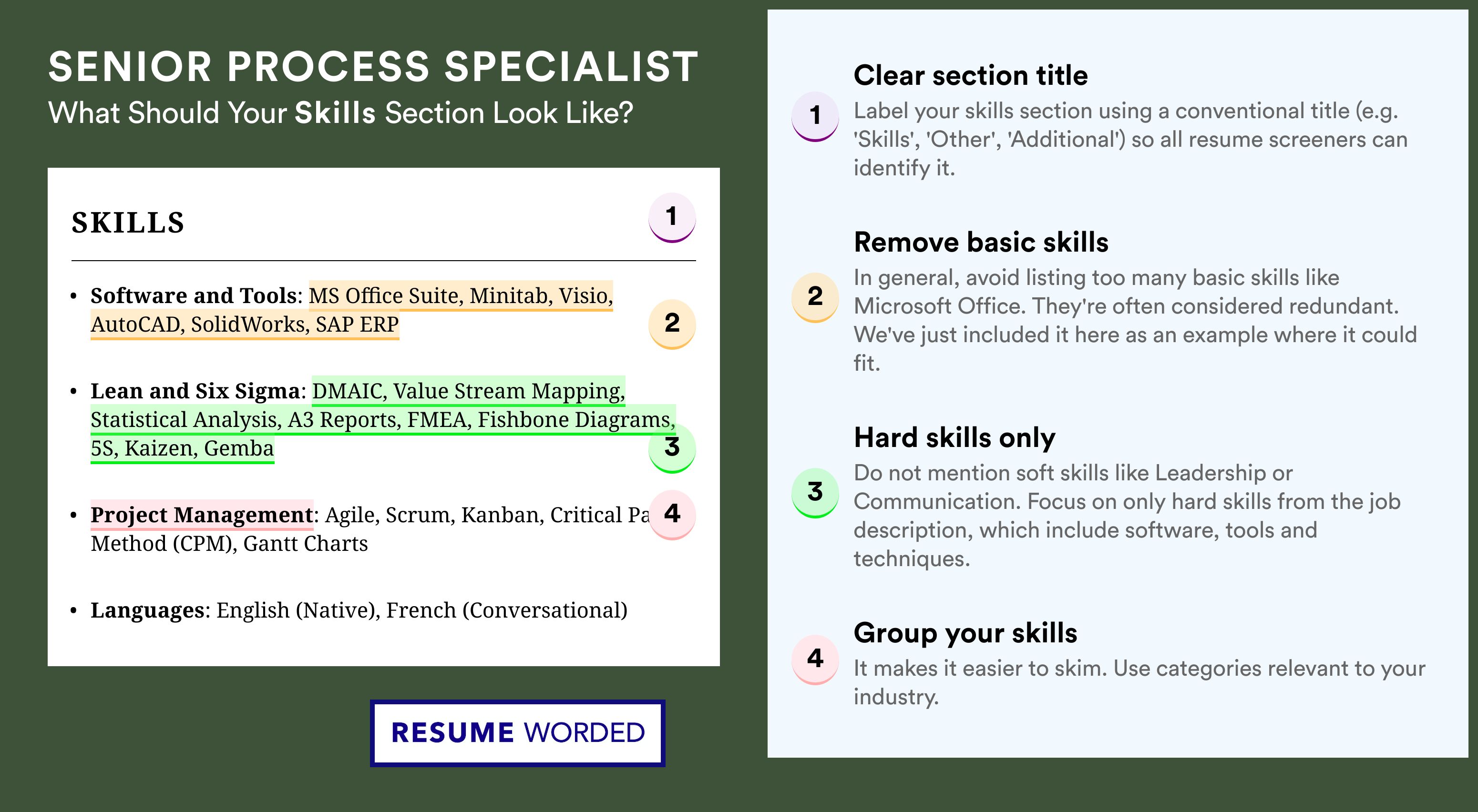
Task: Click the 'Group your skills' heading
Action: (965, 633)
